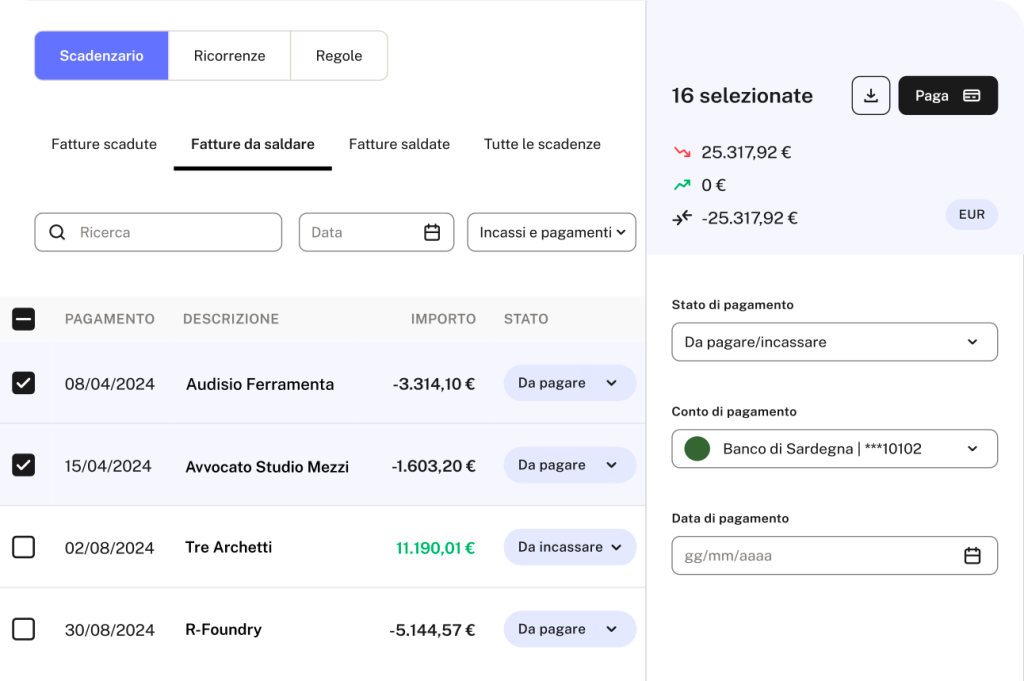Switch to Ricorrenze tab

229,55
